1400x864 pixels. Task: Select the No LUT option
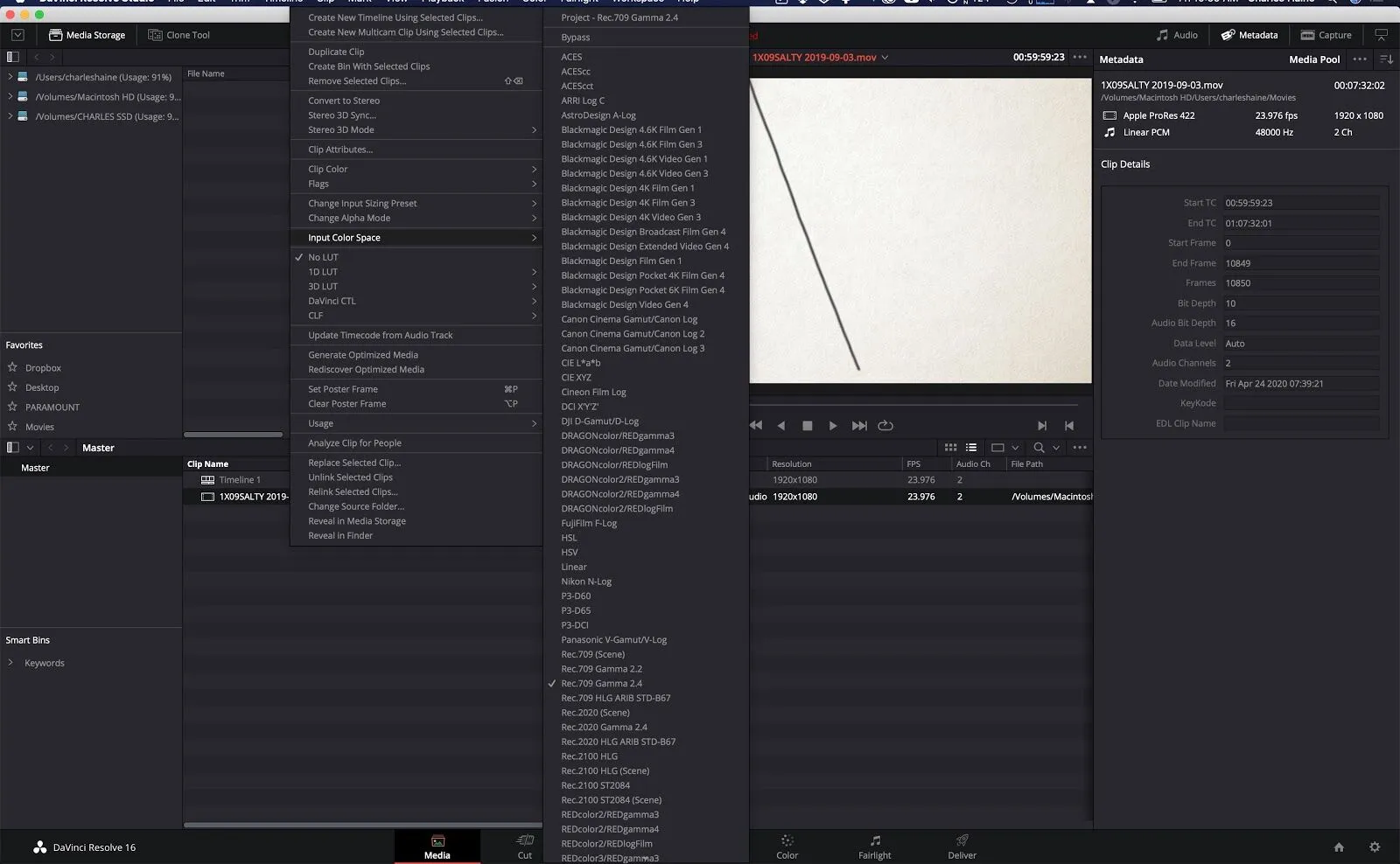pyautogui.click(x=416, y=257)
